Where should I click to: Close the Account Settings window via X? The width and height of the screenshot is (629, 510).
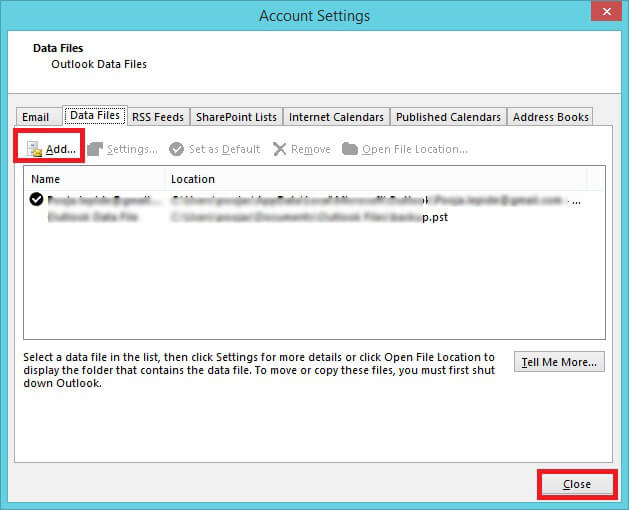point(607,12)
